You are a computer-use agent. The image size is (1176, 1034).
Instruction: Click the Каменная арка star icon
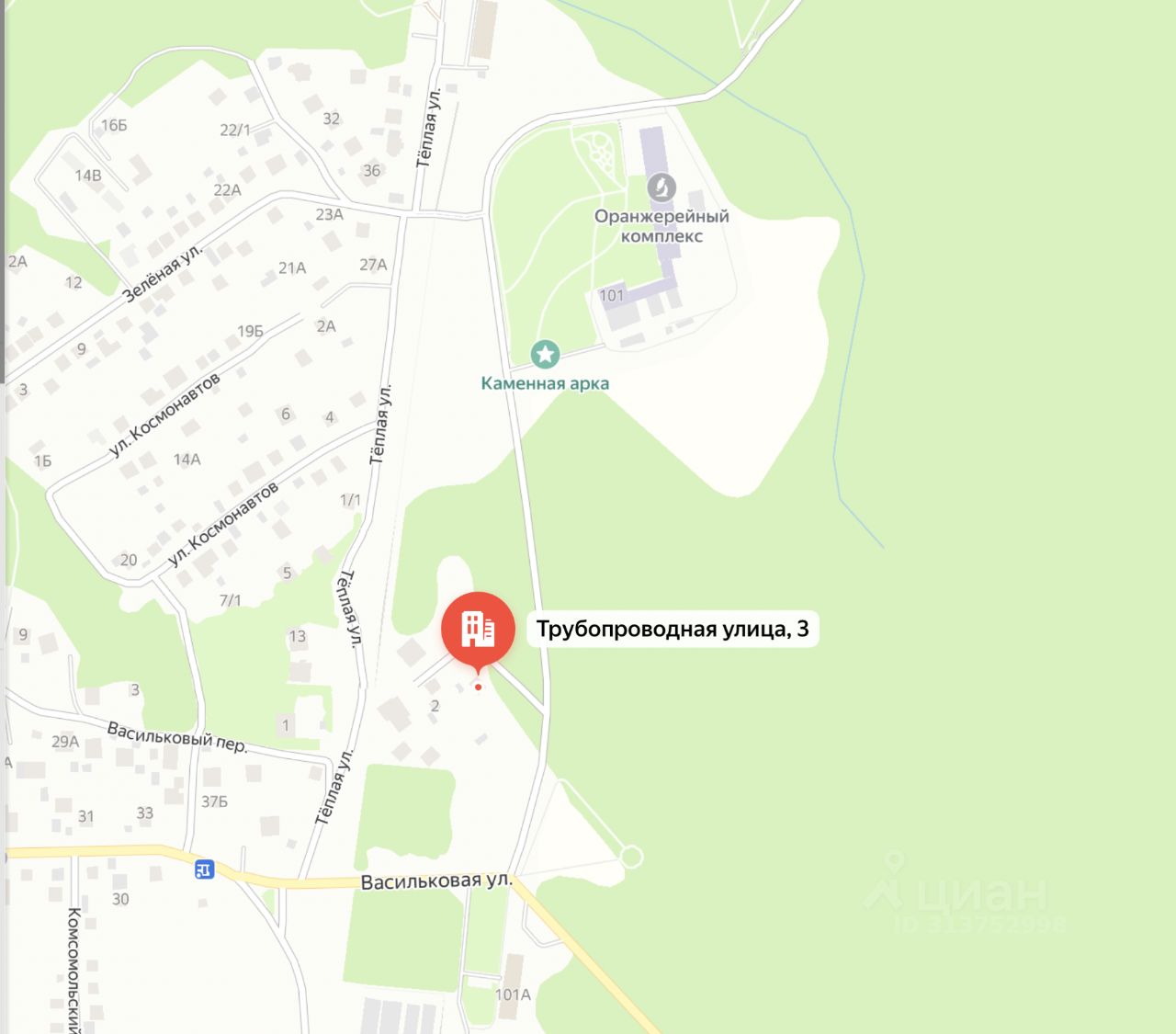coord(546,354)
